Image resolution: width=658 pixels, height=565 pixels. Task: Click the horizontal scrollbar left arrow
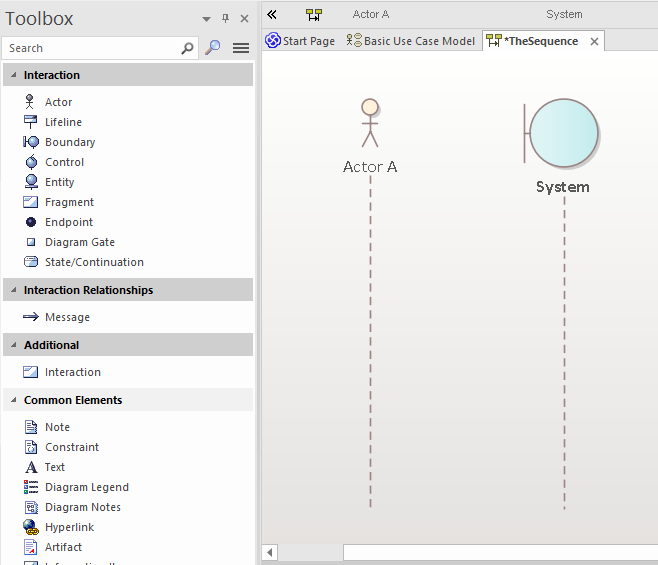coord(270,552)
